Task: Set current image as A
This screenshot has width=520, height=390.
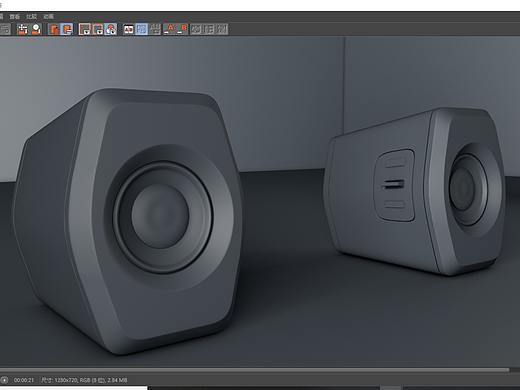Action: (x=169, y=29)
